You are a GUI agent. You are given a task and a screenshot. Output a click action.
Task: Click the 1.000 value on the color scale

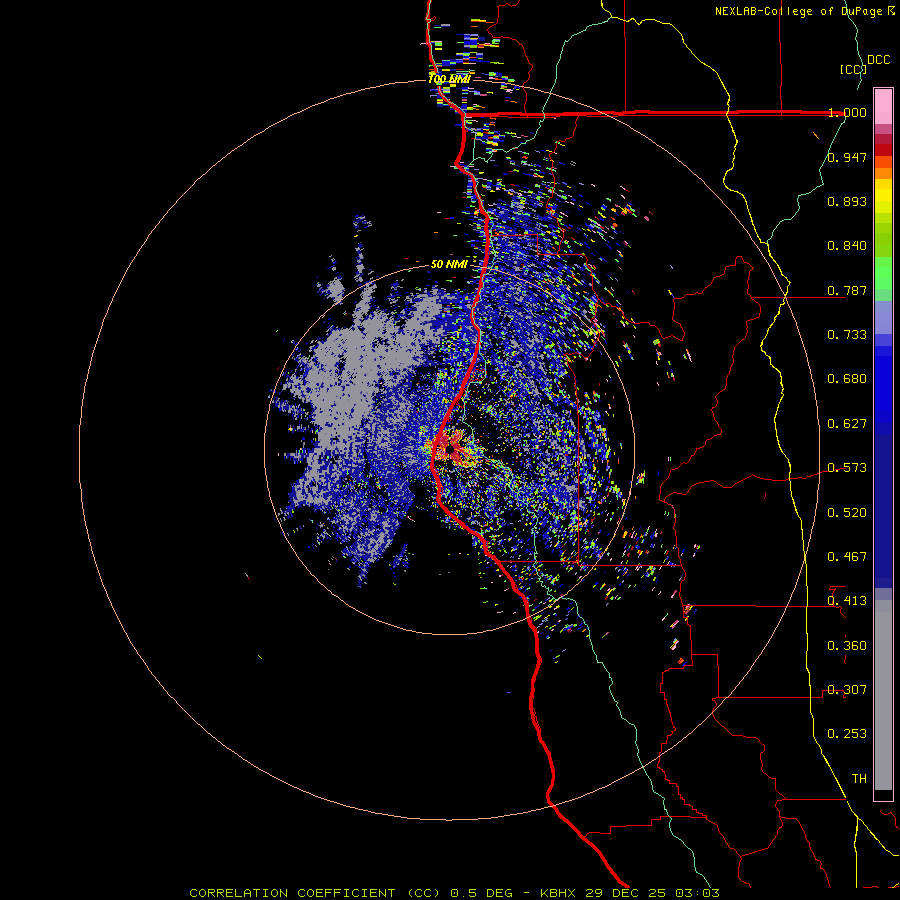tap(847, 112)
